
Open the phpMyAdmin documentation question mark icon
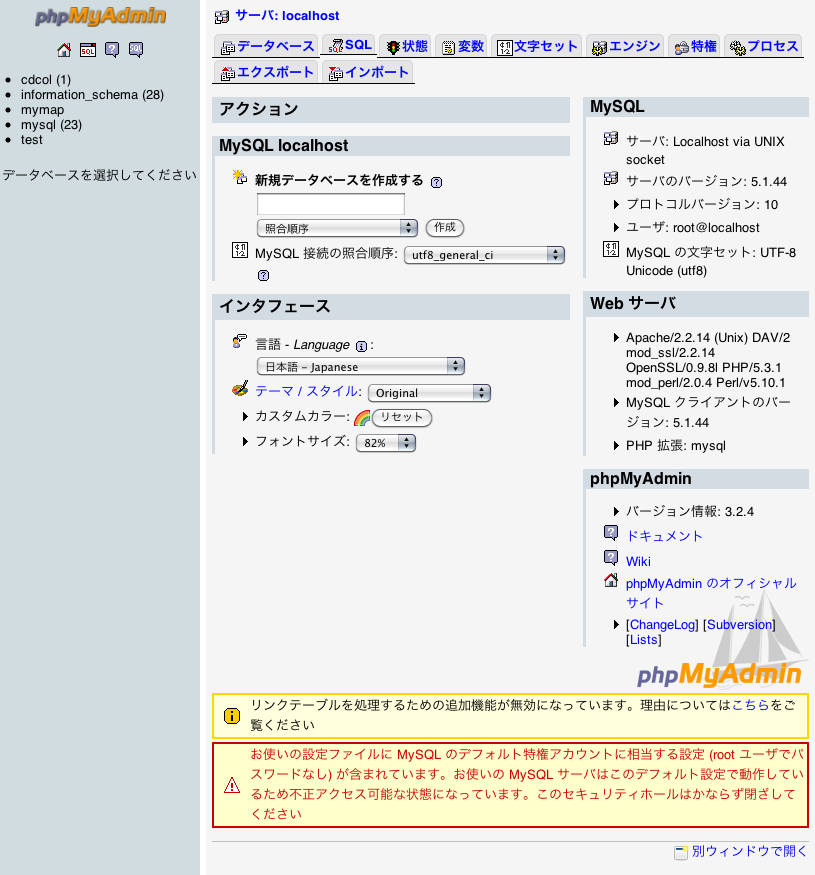[111, 49]
